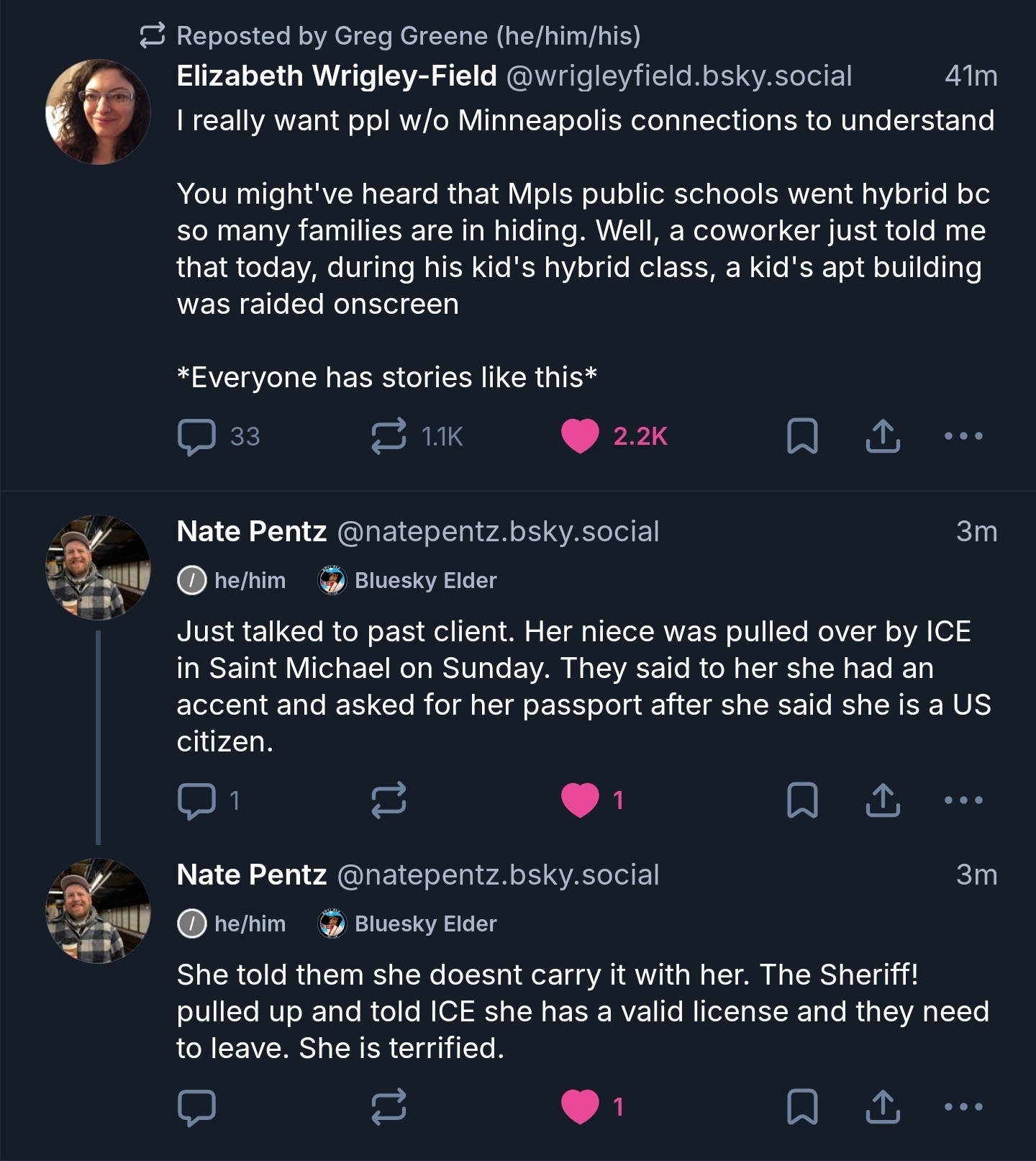1036x1161 pixels.
Task: Reply to Elizabeth Wrigley-Field's post
Action: 196,436
